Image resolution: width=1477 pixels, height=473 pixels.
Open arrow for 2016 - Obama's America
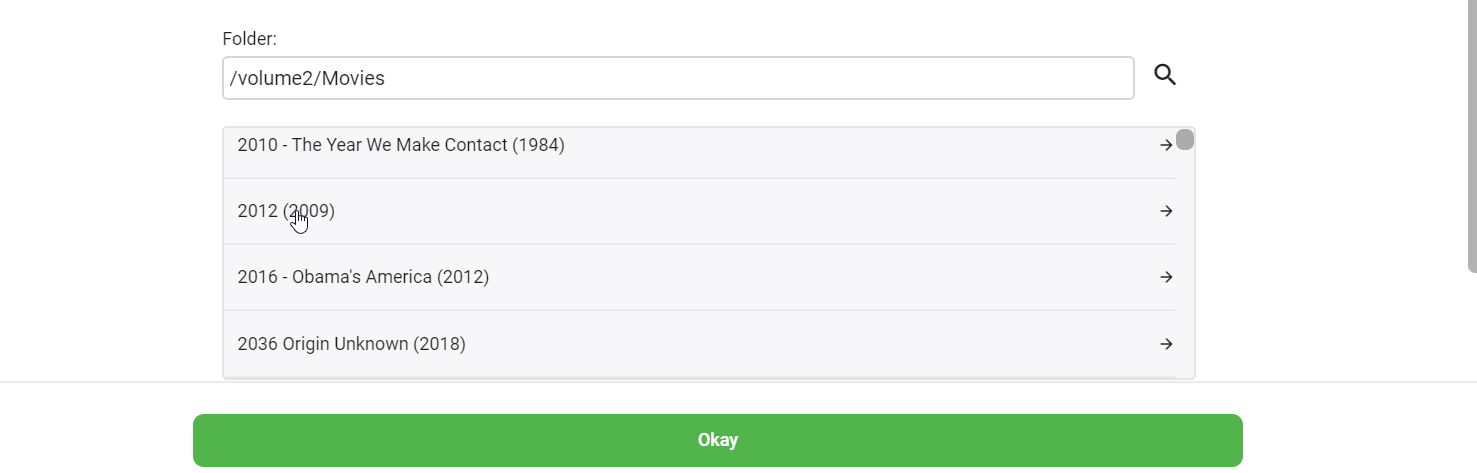(1166, 277)
